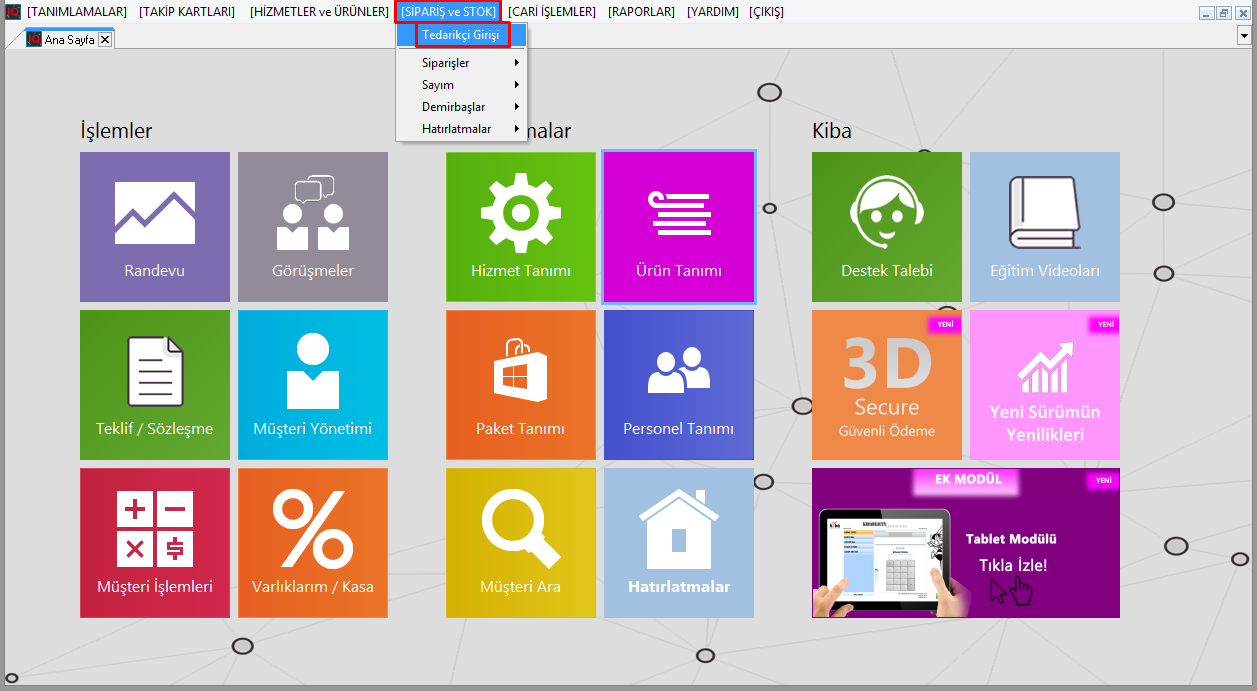
Task: Open the Paket Tanımı tile
Action: (521, 385)
